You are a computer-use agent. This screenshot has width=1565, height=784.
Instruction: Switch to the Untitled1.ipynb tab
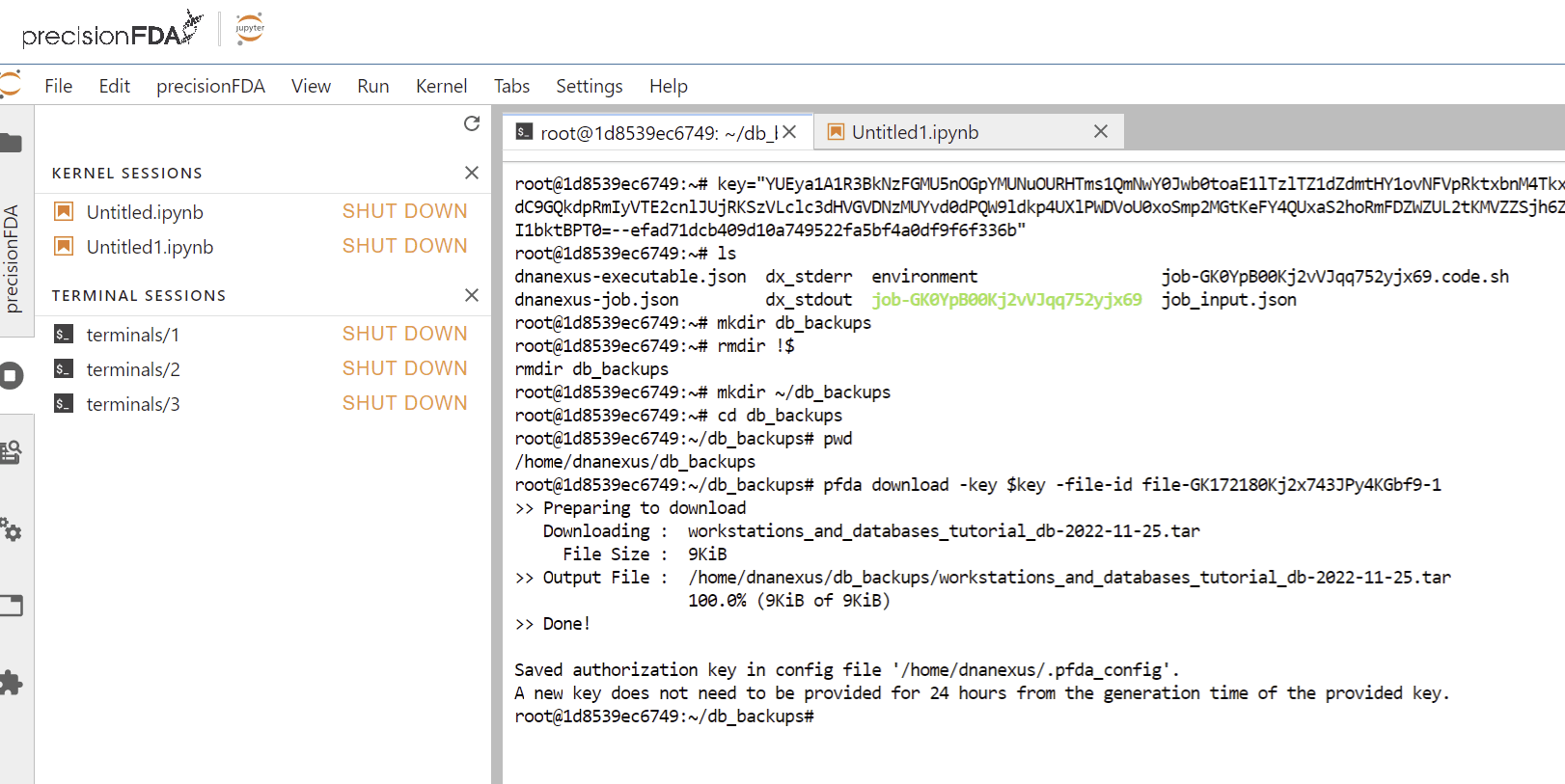pyautogui.click(x=915, y=132)
